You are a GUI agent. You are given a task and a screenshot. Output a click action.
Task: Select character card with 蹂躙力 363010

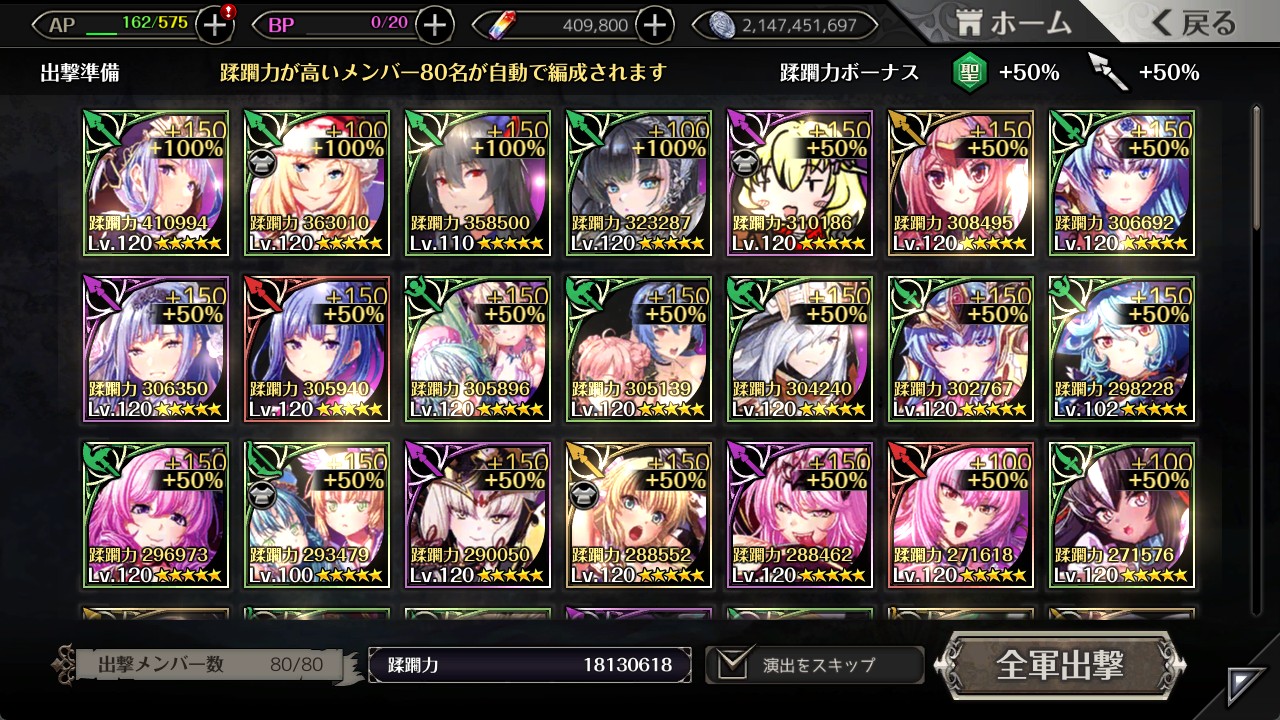click(317, 183)
